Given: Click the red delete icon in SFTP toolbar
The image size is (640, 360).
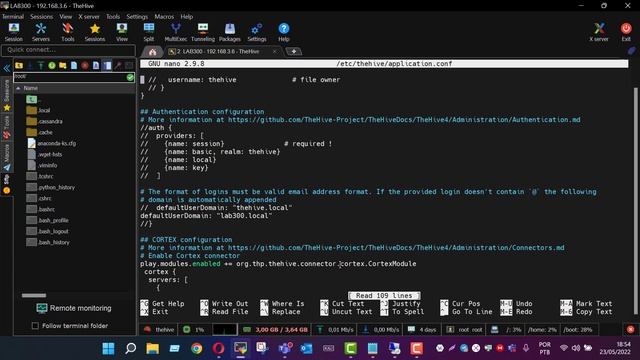Looking at the screenshot, I should (x=85, y=65).
